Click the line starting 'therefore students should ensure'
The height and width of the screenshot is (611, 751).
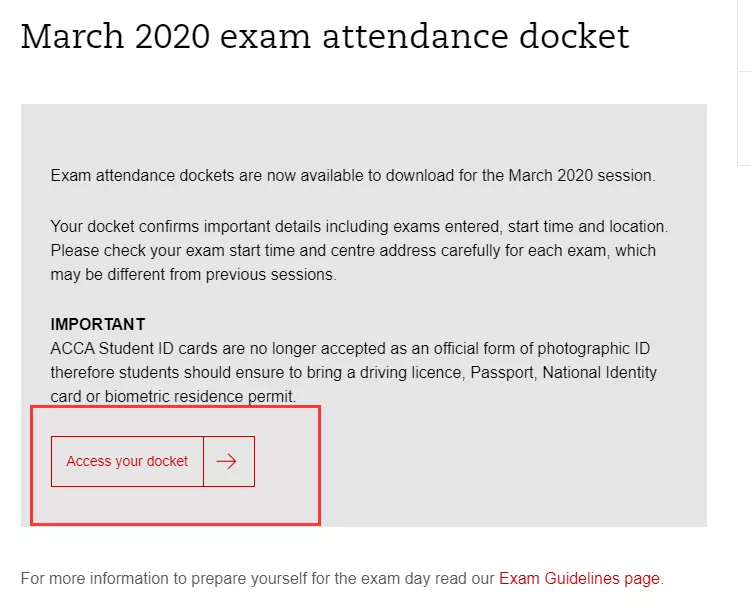tap(353, 372)
